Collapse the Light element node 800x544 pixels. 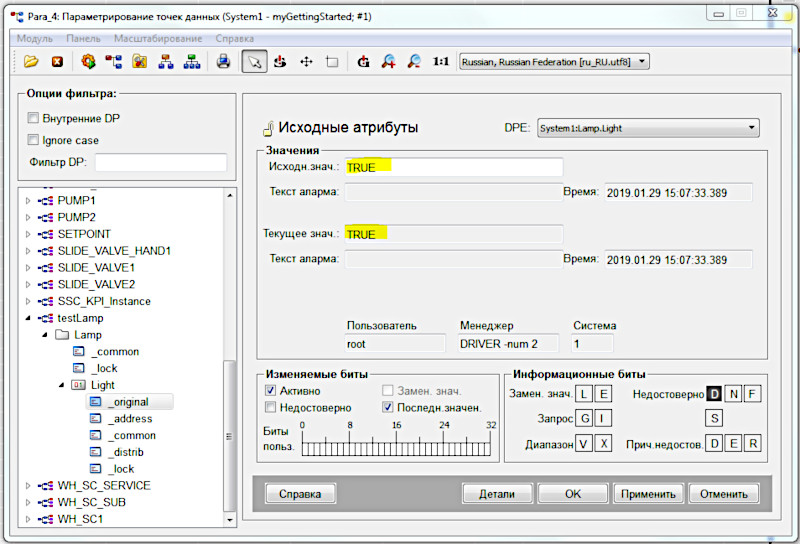point(61,385)
